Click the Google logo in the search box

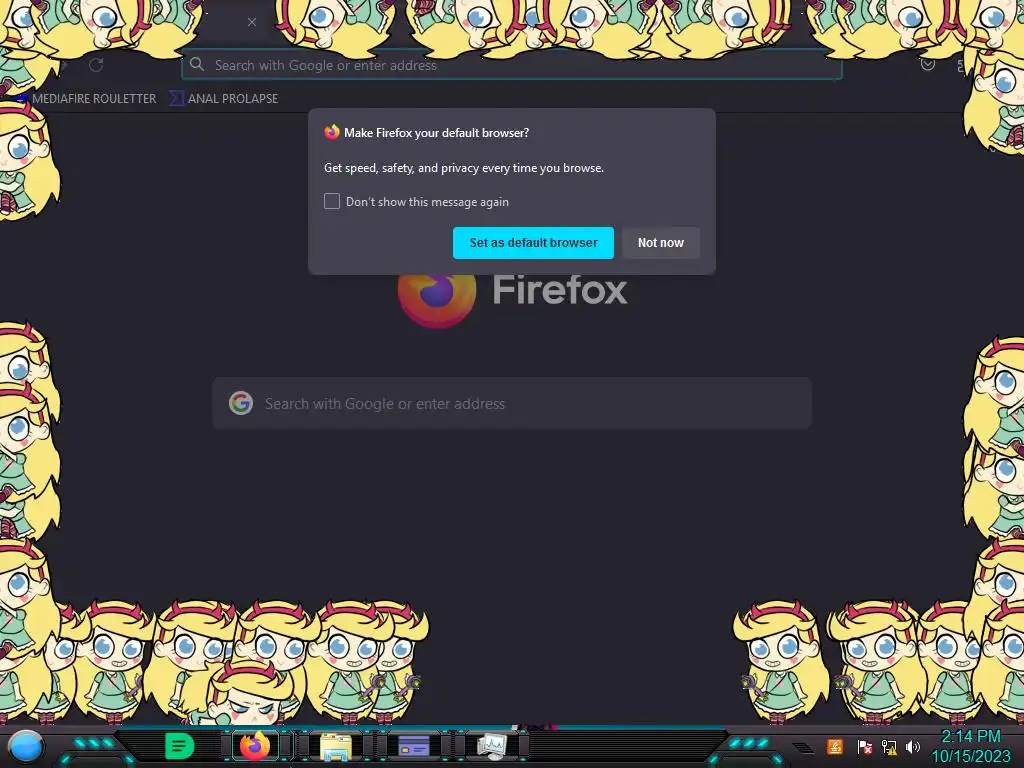pos(241,403)
